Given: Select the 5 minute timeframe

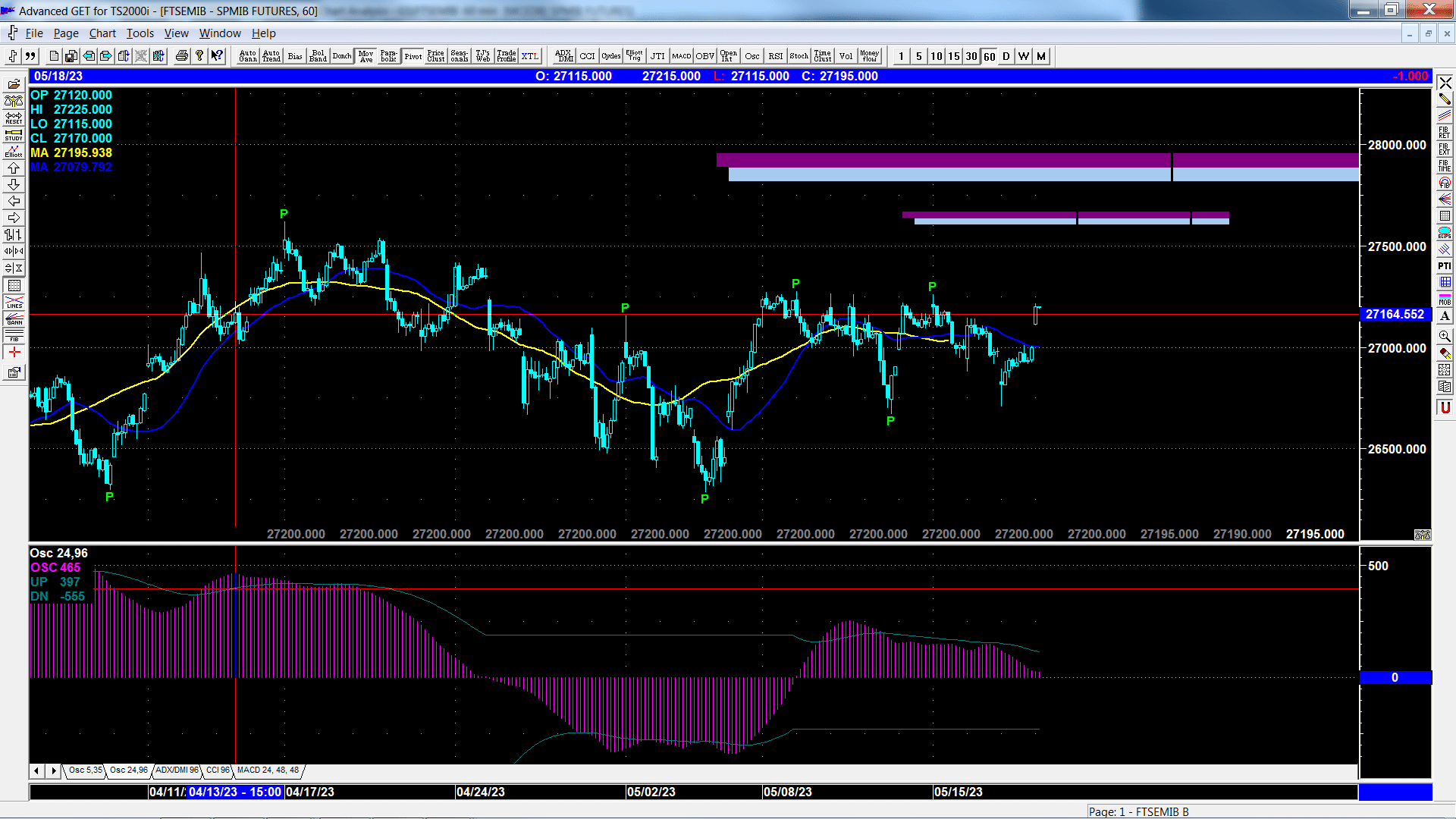Looking at the screenshot, I should [x=919, y=56].
